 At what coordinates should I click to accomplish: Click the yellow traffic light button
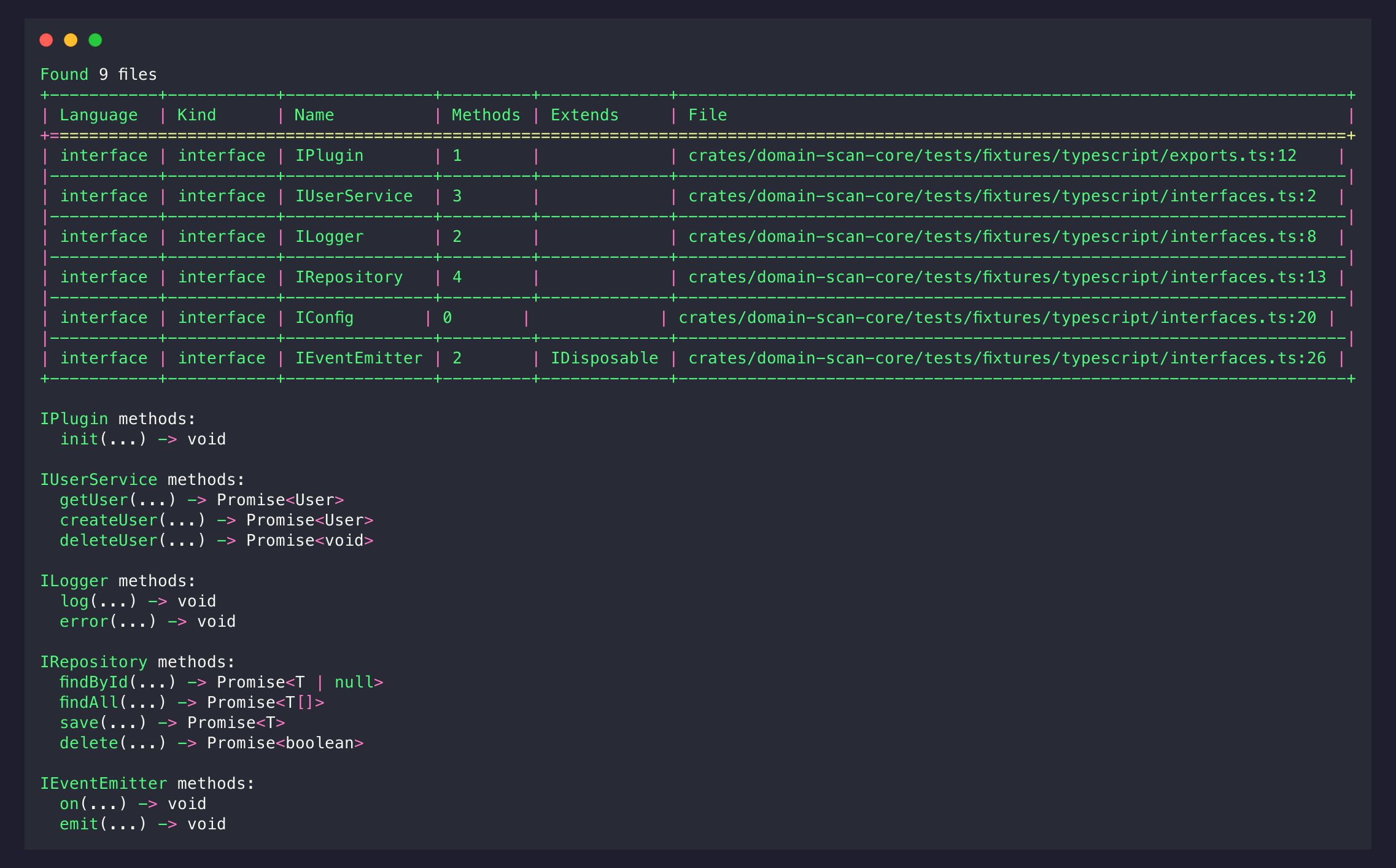(x=71, y=39)
